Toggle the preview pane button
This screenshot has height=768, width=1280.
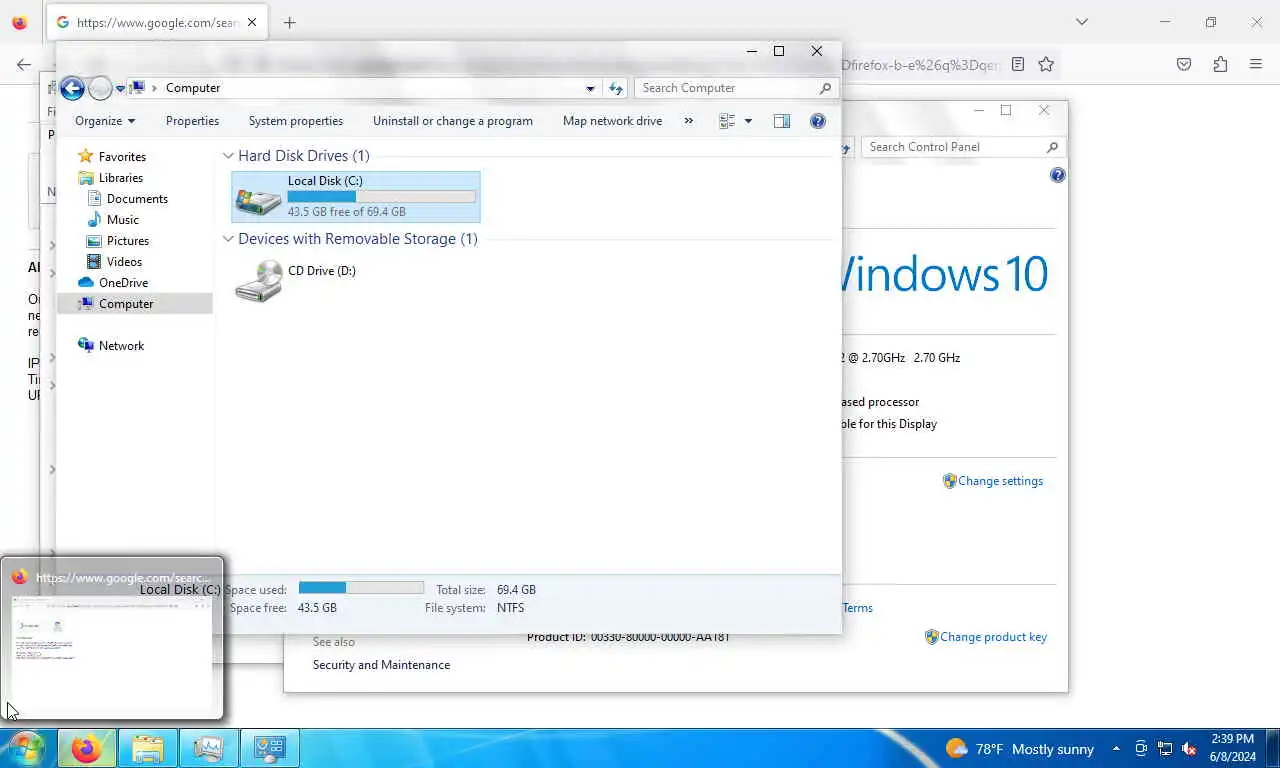(x=782, y=121)
